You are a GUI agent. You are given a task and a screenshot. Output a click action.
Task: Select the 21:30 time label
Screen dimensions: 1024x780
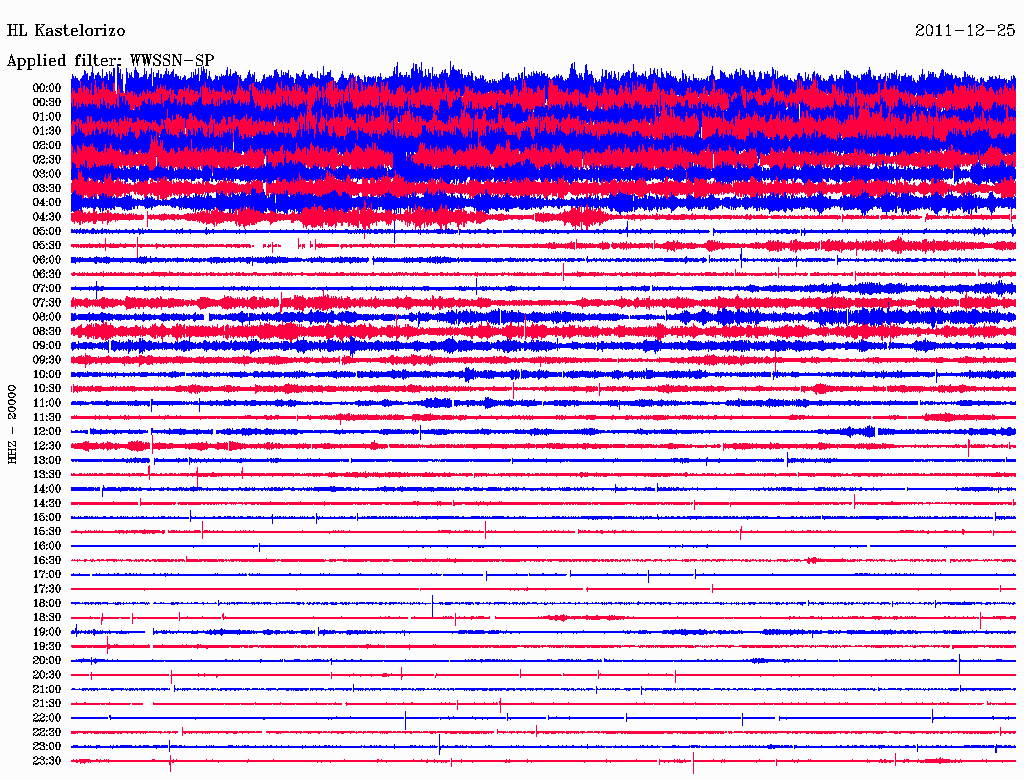[47, 704]
